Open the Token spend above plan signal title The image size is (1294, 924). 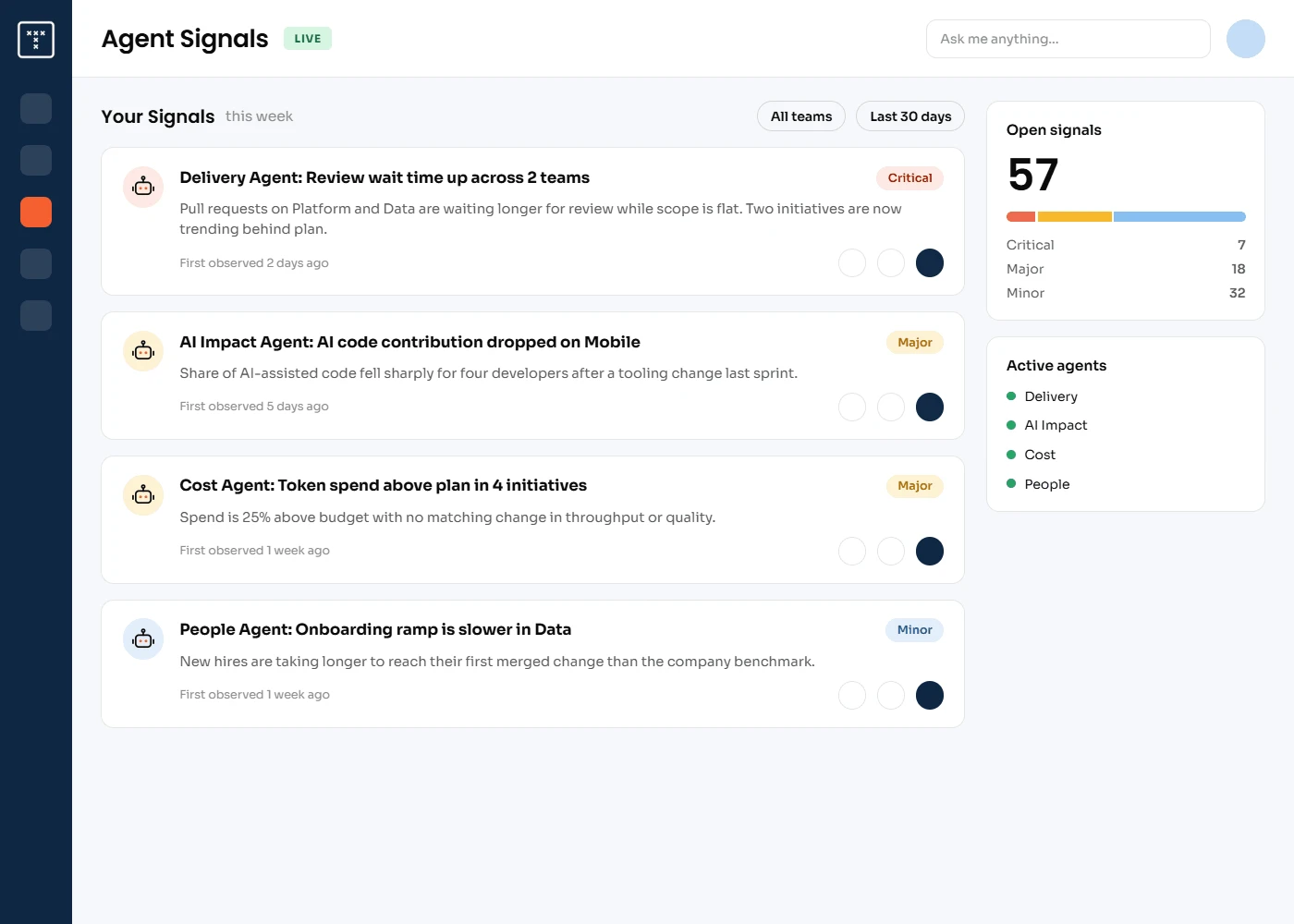383,485
